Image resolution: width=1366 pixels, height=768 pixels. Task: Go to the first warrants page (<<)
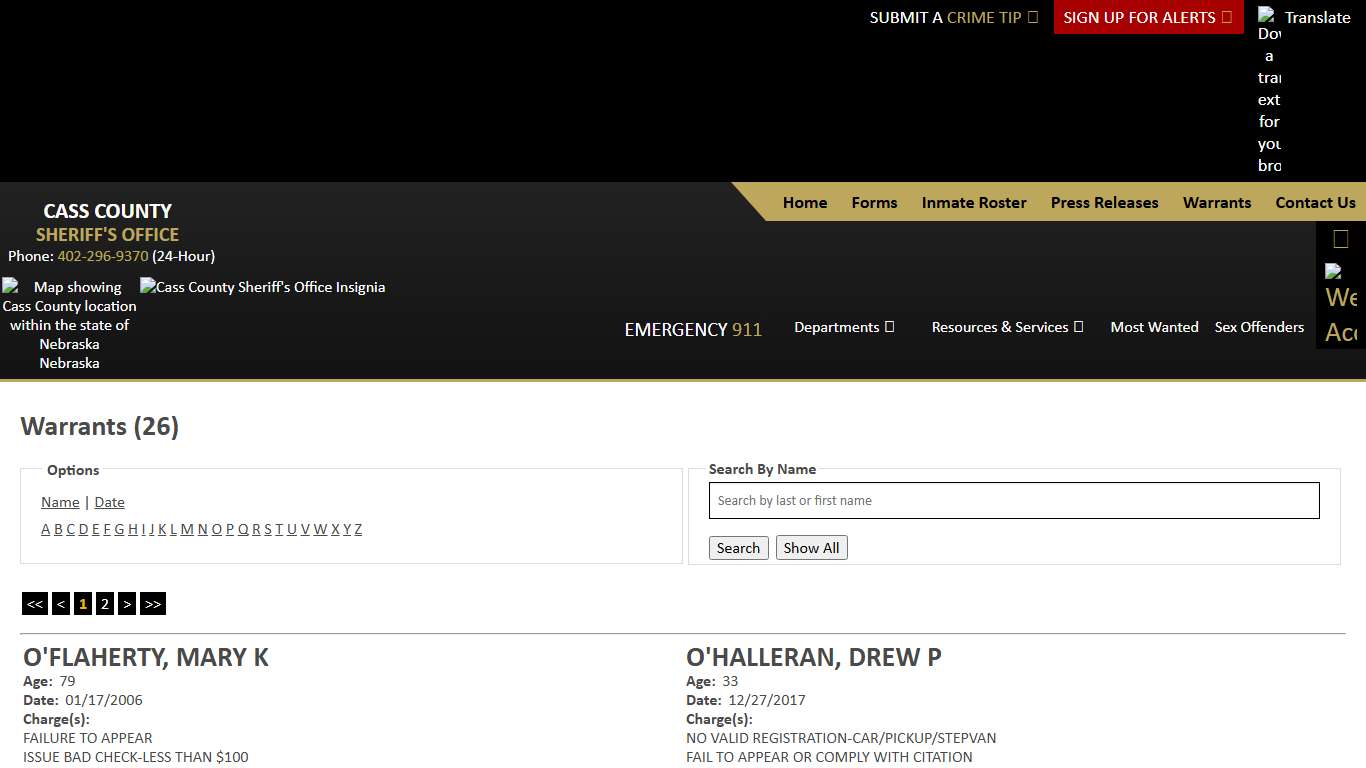click(35, 604)
